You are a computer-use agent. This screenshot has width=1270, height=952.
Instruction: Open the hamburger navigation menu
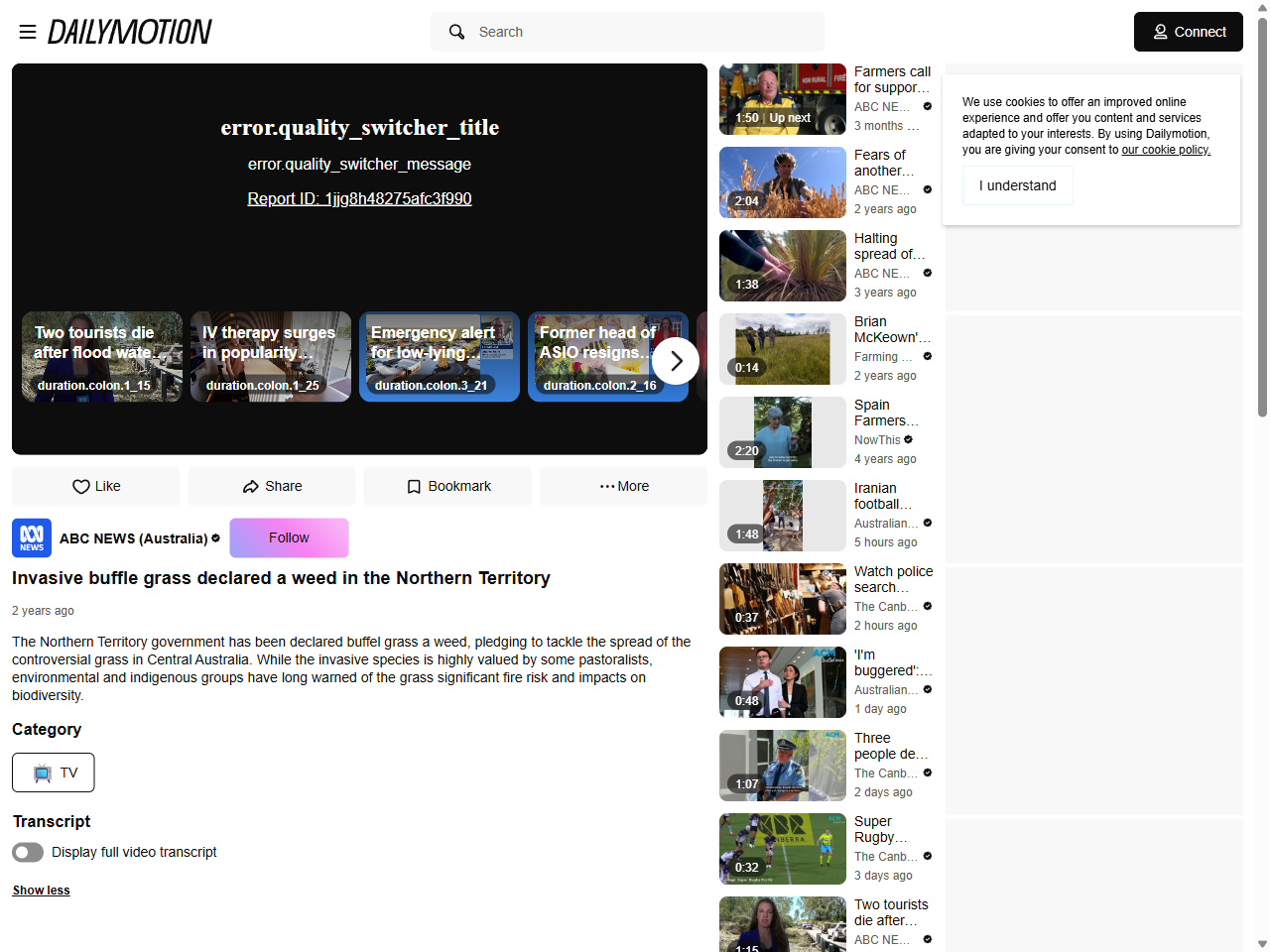27,32
